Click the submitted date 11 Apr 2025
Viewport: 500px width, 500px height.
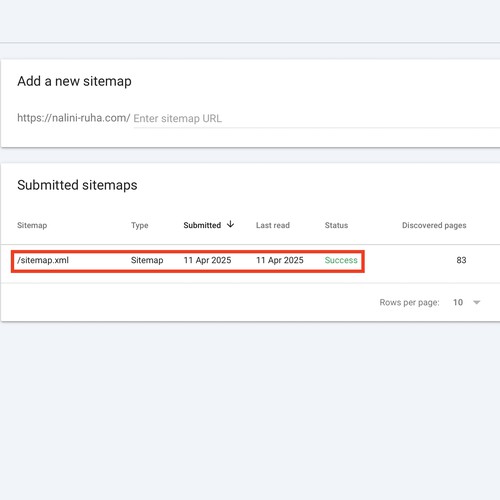pyautogui.click(x=207, y=260)
